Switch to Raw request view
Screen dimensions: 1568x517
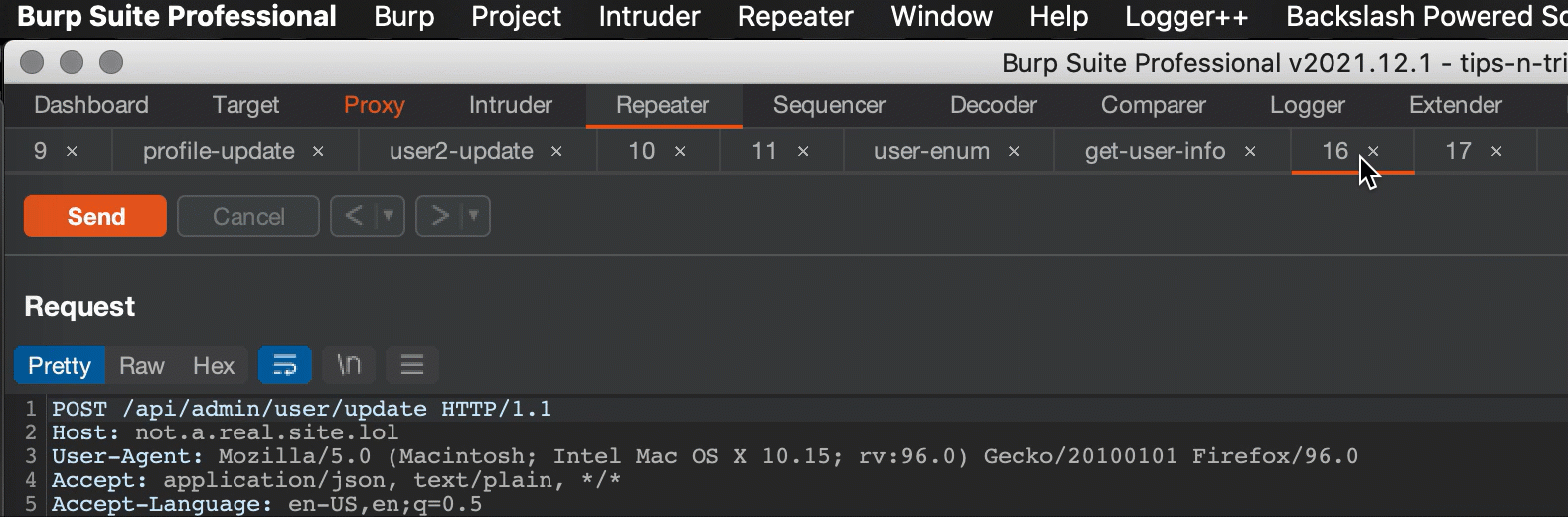tap(142, 366)
